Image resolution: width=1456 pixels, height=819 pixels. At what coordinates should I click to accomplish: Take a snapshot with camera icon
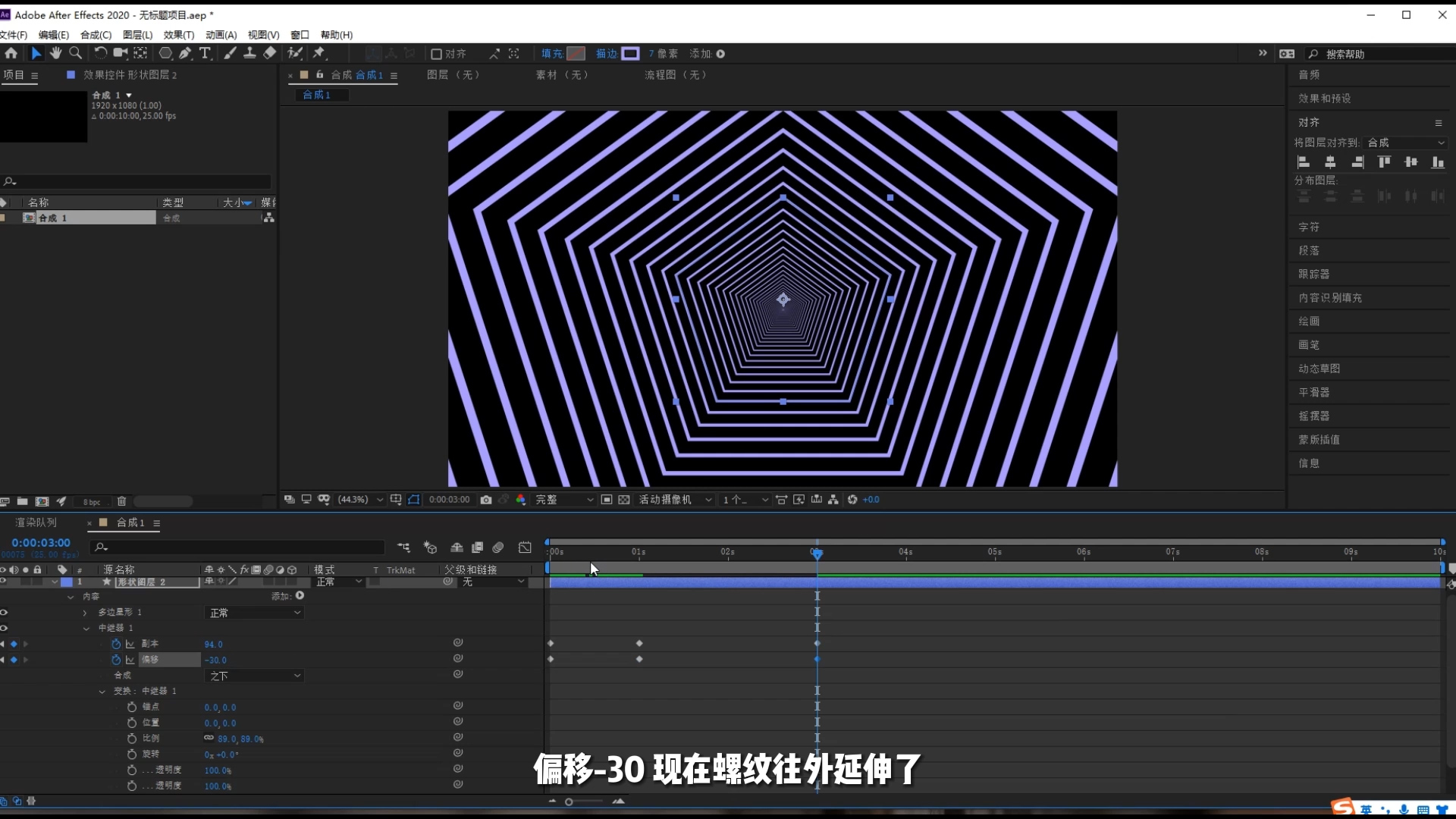tap(486, 500)
